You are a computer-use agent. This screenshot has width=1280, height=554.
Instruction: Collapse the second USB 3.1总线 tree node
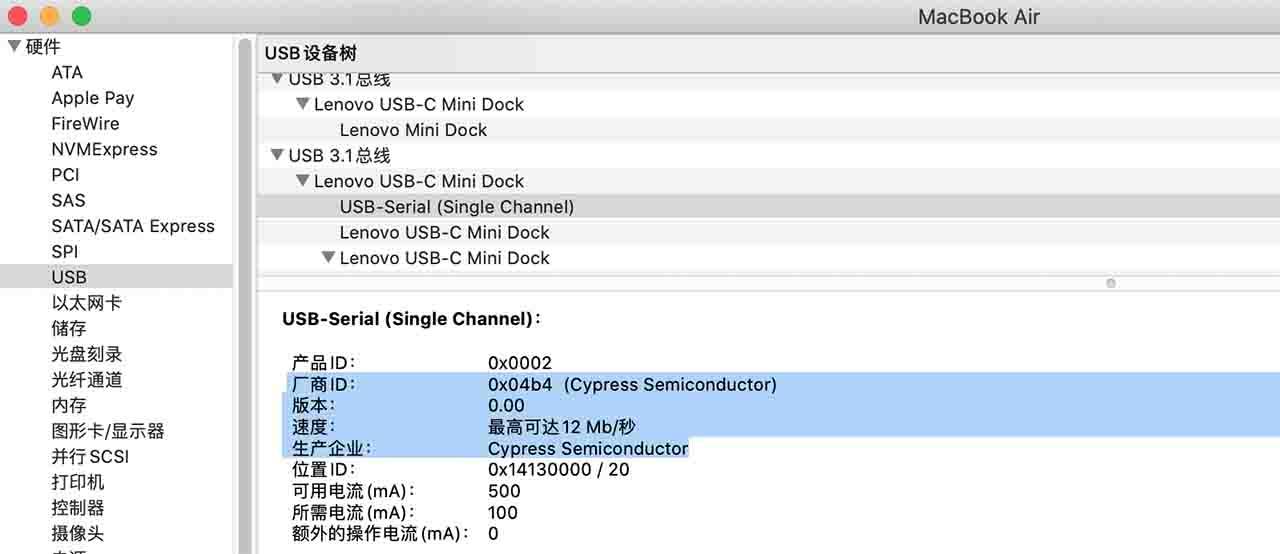[x=277, y=156]
